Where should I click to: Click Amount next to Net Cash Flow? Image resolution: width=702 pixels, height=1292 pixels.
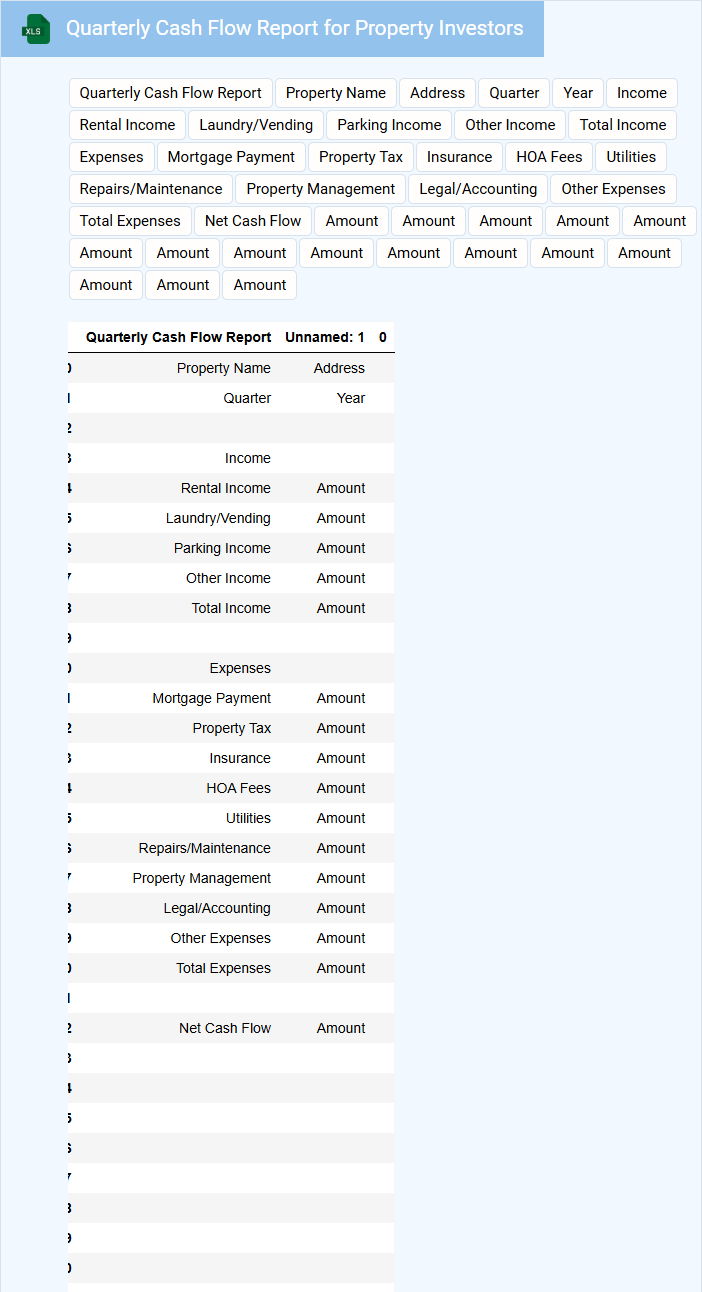click(x=341, y=1028)
